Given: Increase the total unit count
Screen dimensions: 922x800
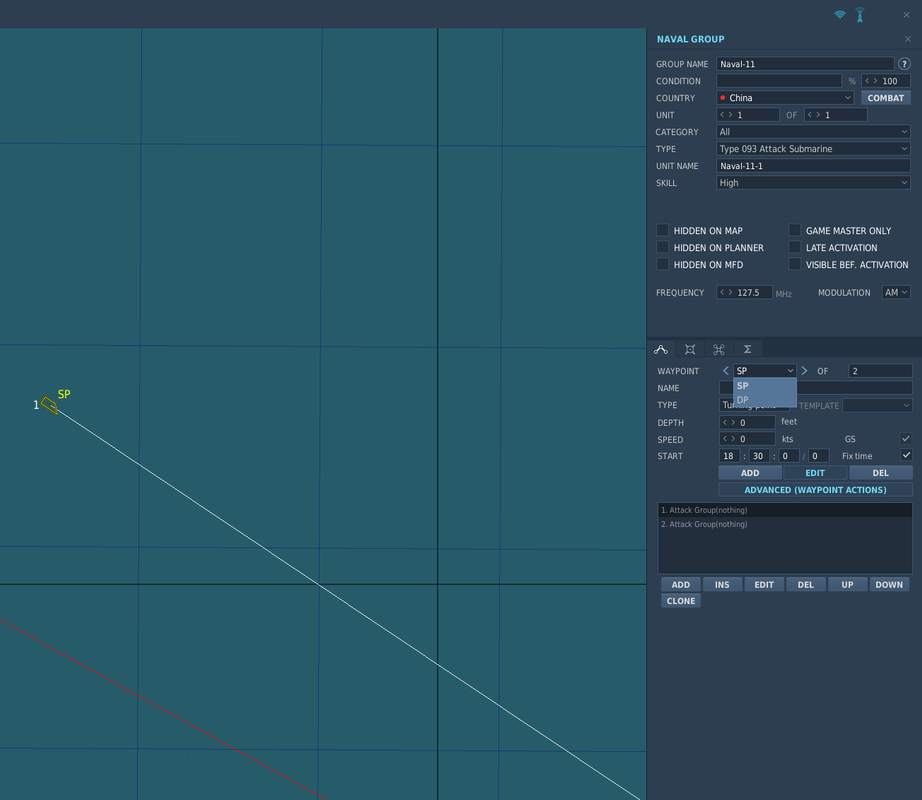Looking at the screenshot, I should pyautogui.click(x=819, y=115).
